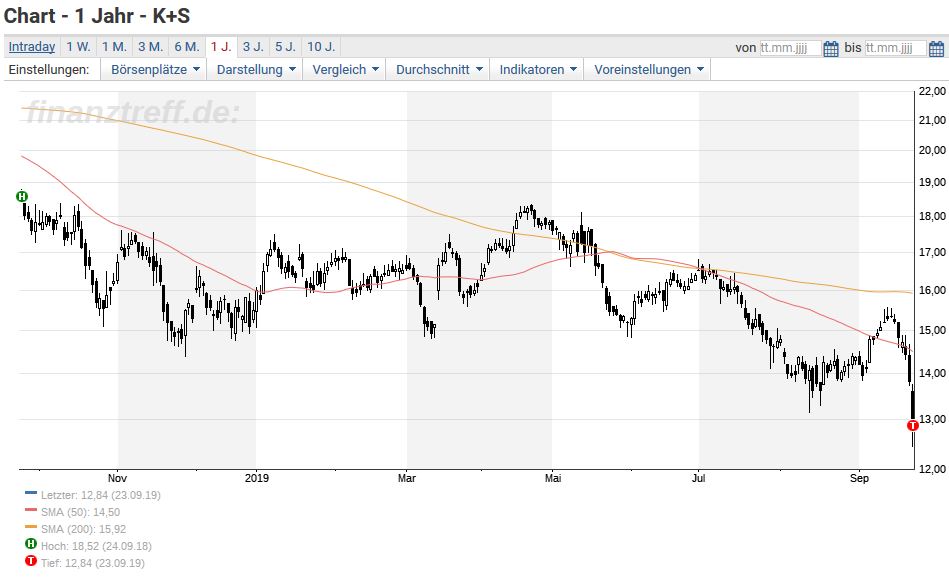Click the 'Jul' x-axis label
949x580 pixels.
tap(698, 478)
